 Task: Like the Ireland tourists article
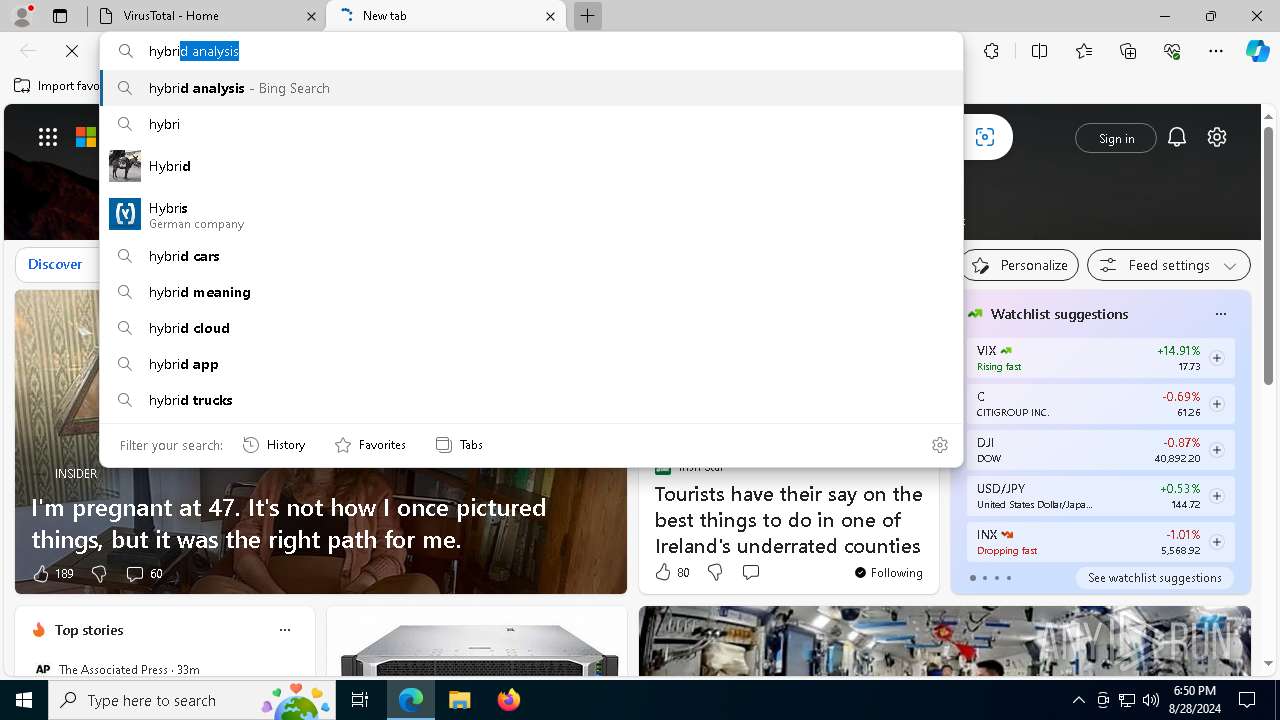(672, 573)
